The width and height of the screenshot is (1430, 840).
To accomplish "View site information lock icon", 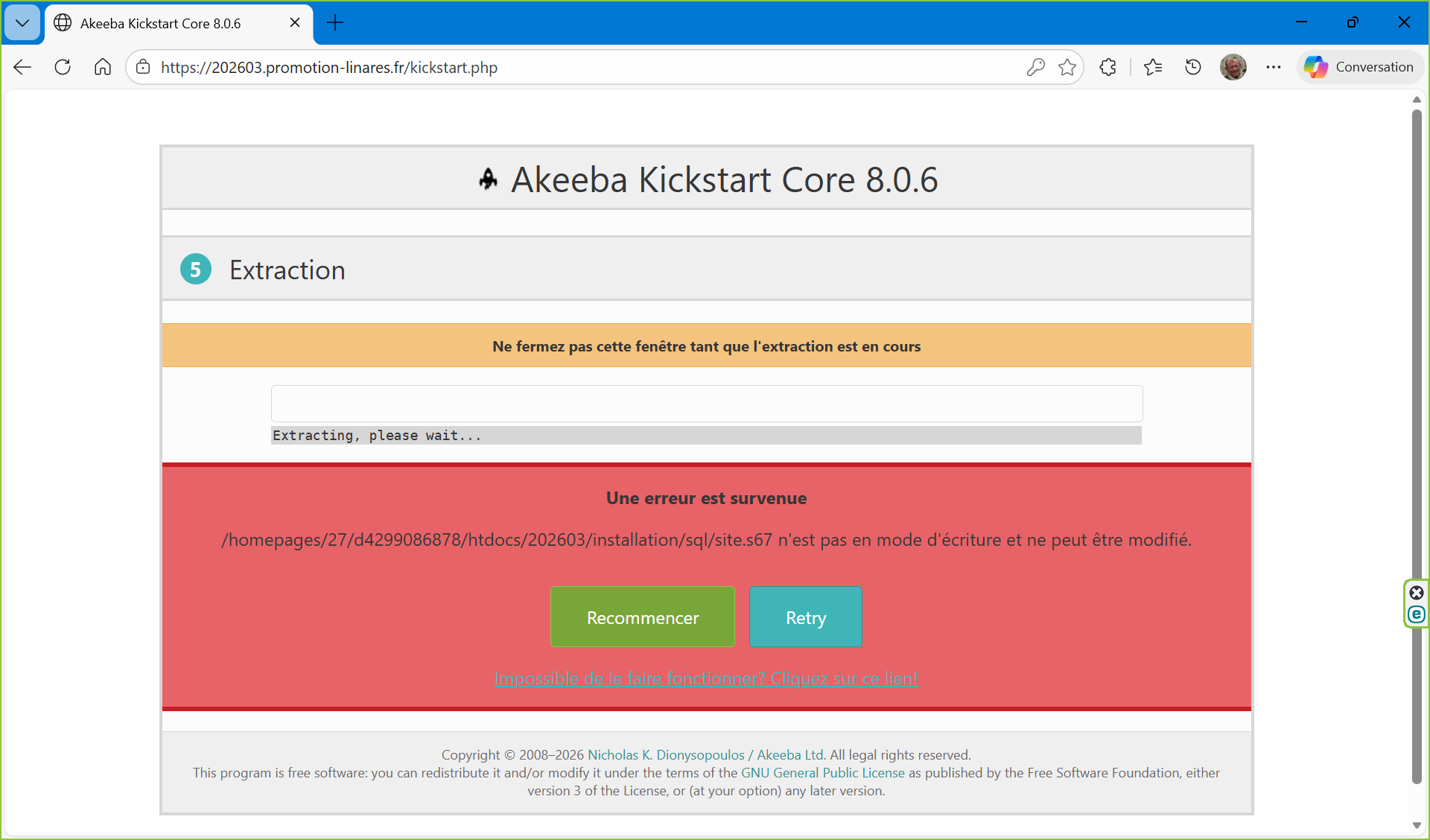I will pos(143,67).
